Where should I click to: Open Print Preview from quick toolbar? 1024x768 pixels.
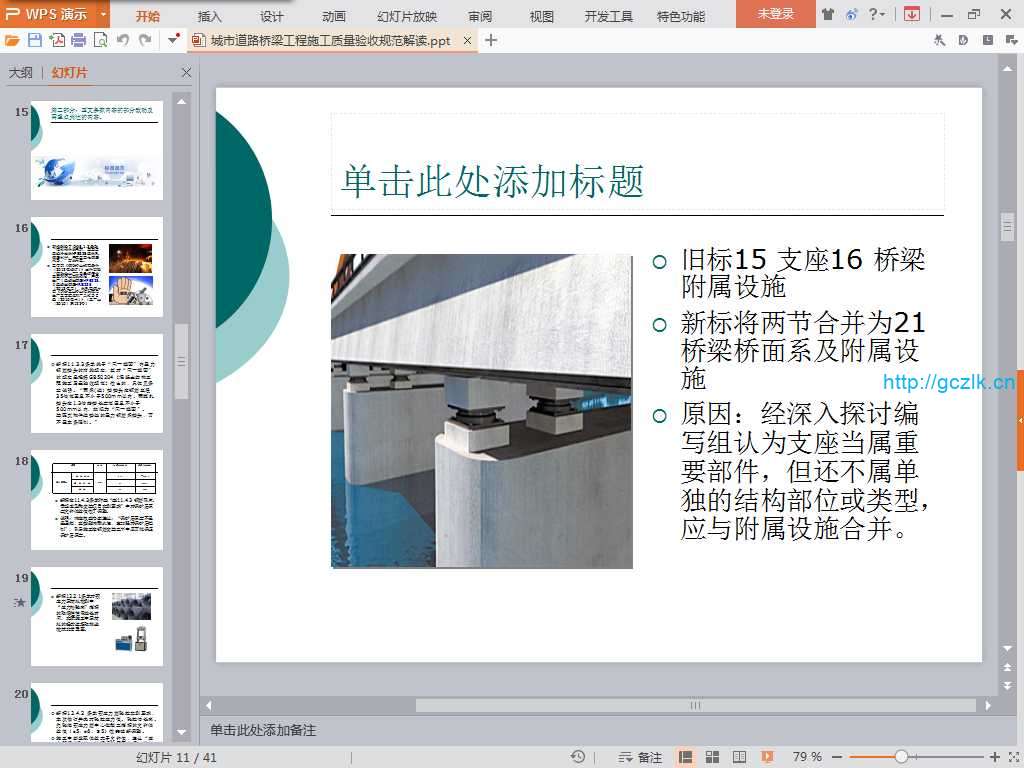point(100,40)
